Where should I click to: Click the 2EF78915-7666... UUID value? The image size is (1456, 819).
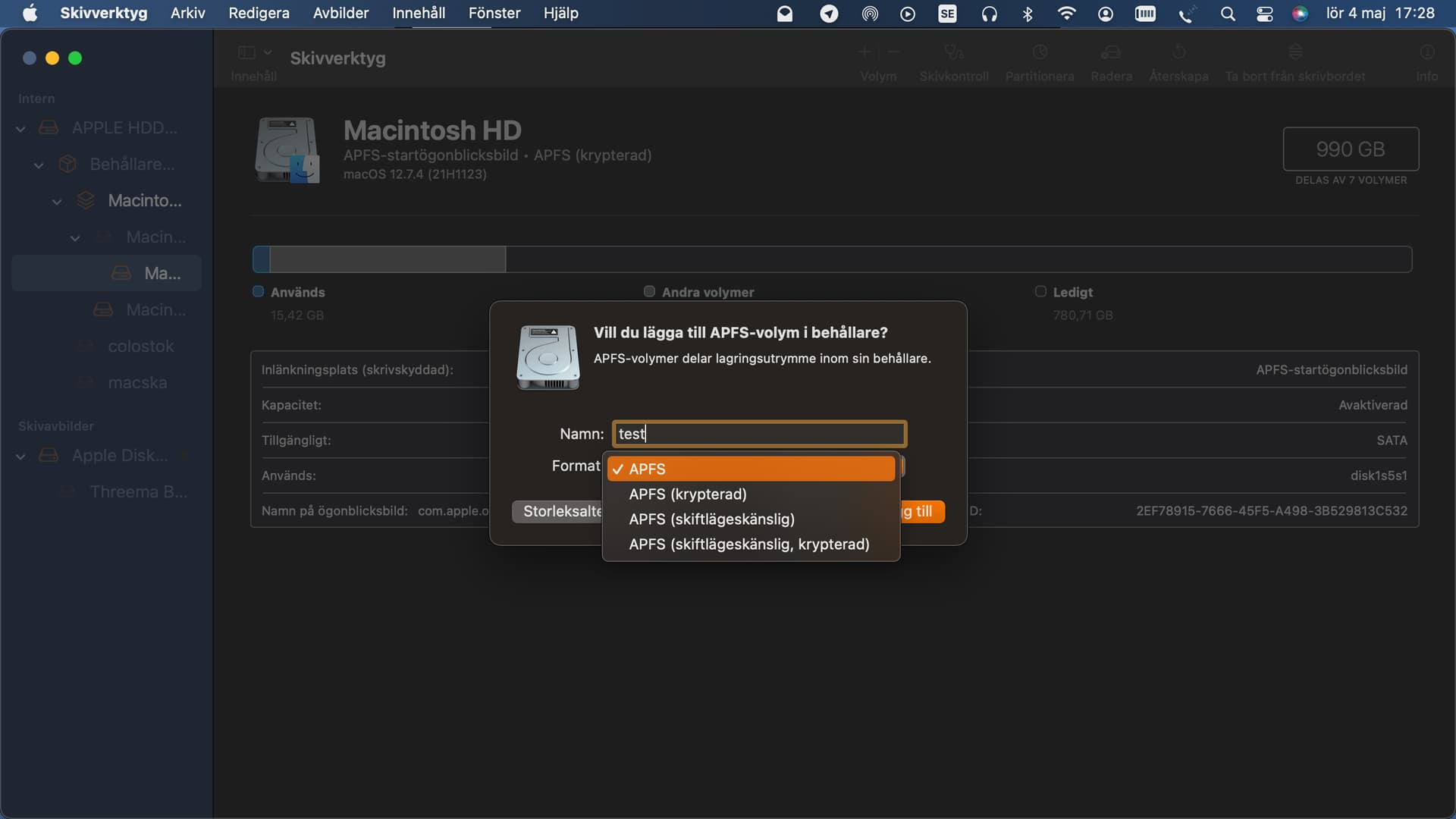[1272, 511]
